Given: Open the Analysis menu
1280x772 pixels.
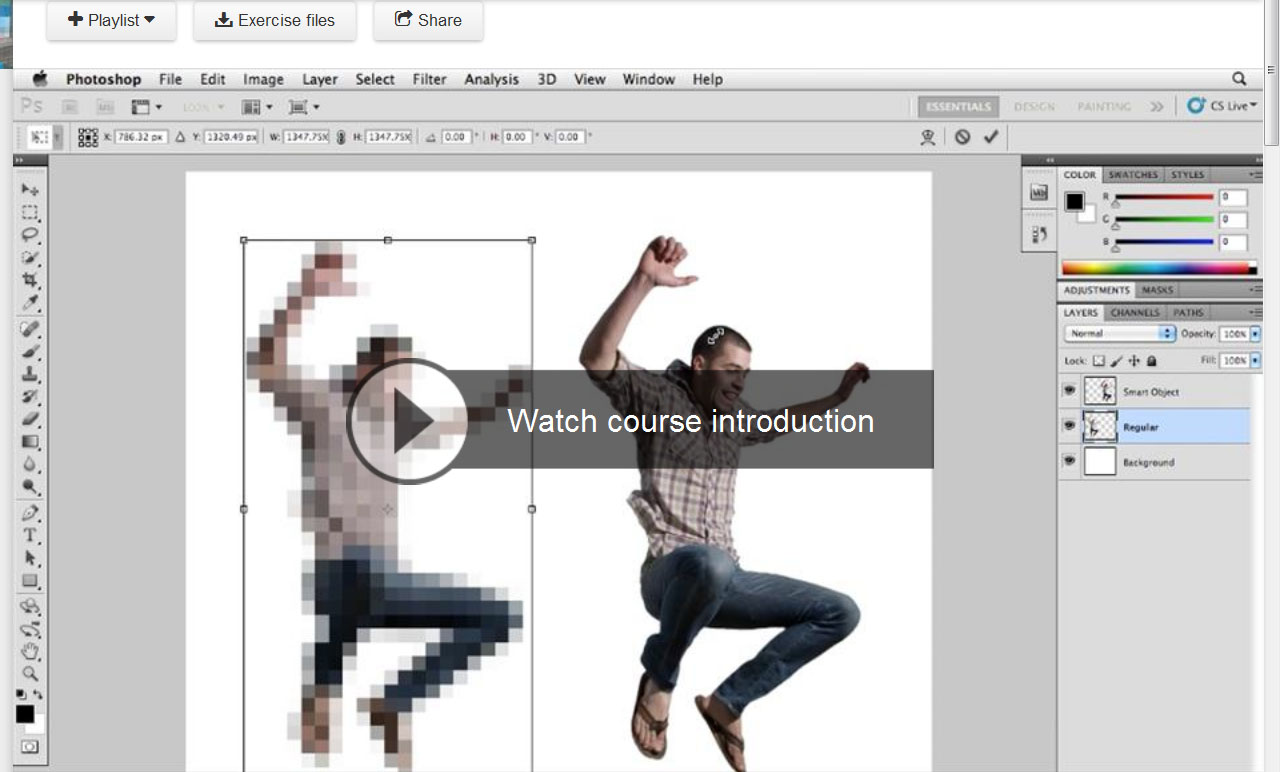Looking at the screenshot, I should pos(492,79).
